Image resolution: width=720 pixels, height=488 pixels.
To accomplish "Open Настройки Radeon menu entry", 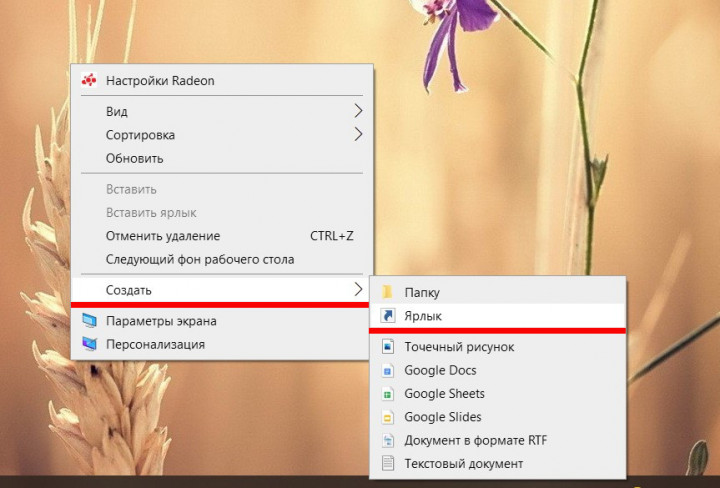I will (x=160, y=81).
